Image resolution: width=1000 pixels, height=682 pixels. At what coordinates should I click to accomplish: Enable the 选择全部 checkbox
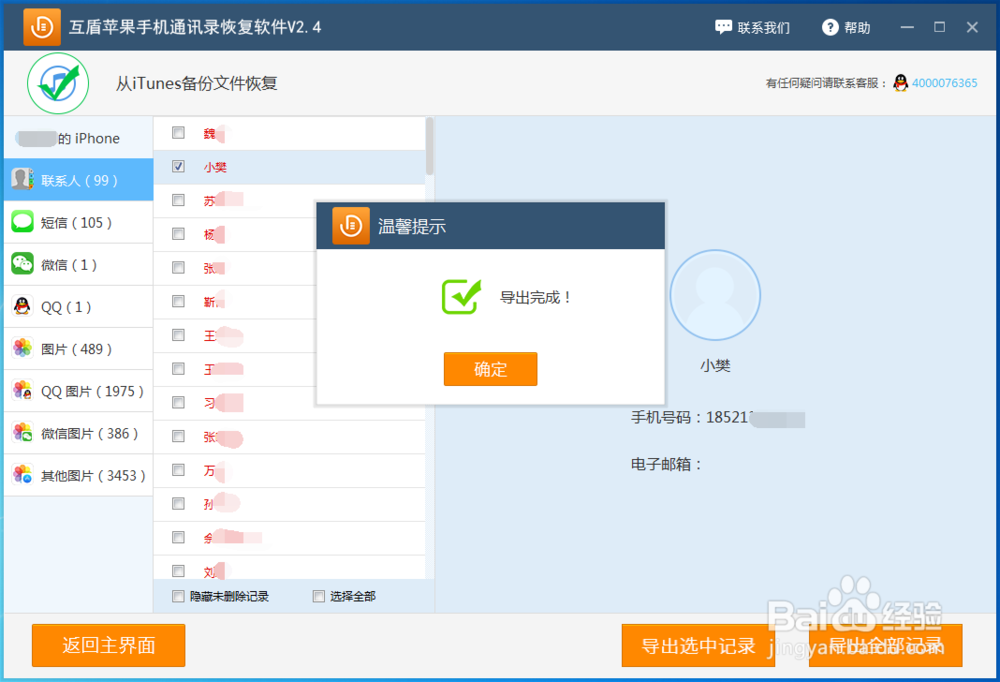click(x=319, y=596)
